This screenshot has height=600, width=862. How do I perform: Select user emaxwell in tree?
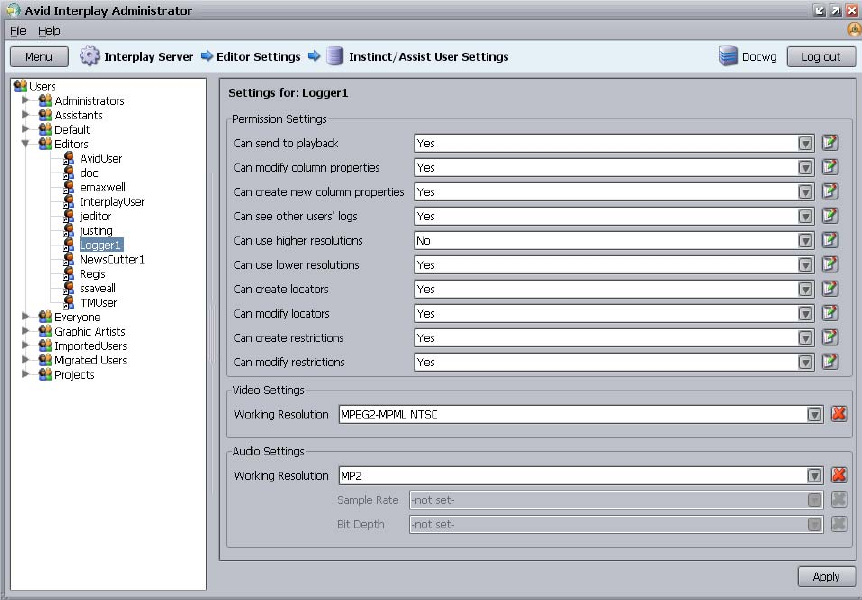(x=103, y=187)
